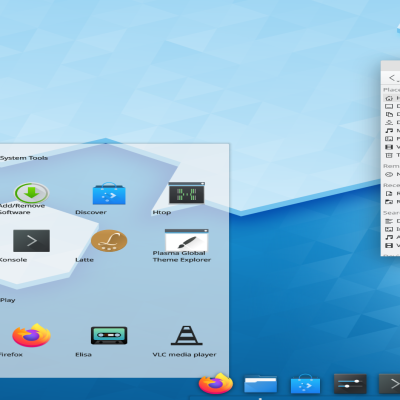400x400 pixels.
Task: Open Recent Files in file manager sidebar
Action: (x=391, y=193)
